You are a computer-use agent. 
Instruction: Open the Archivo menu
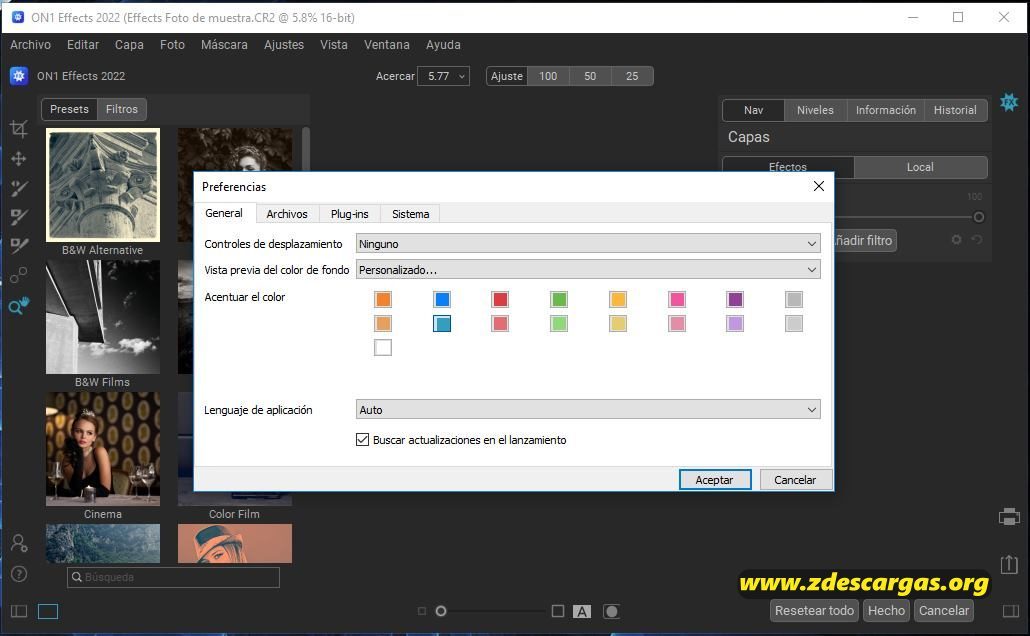pos(30,45)
